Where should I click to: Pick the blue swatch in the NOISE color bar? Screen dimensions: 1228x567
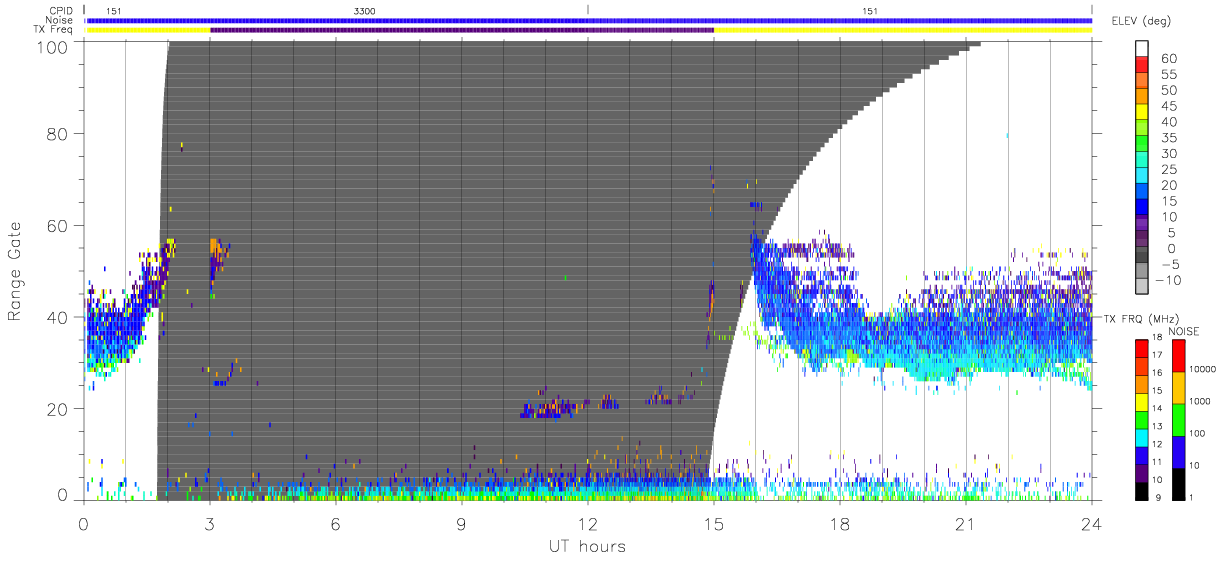(1180, 450)
